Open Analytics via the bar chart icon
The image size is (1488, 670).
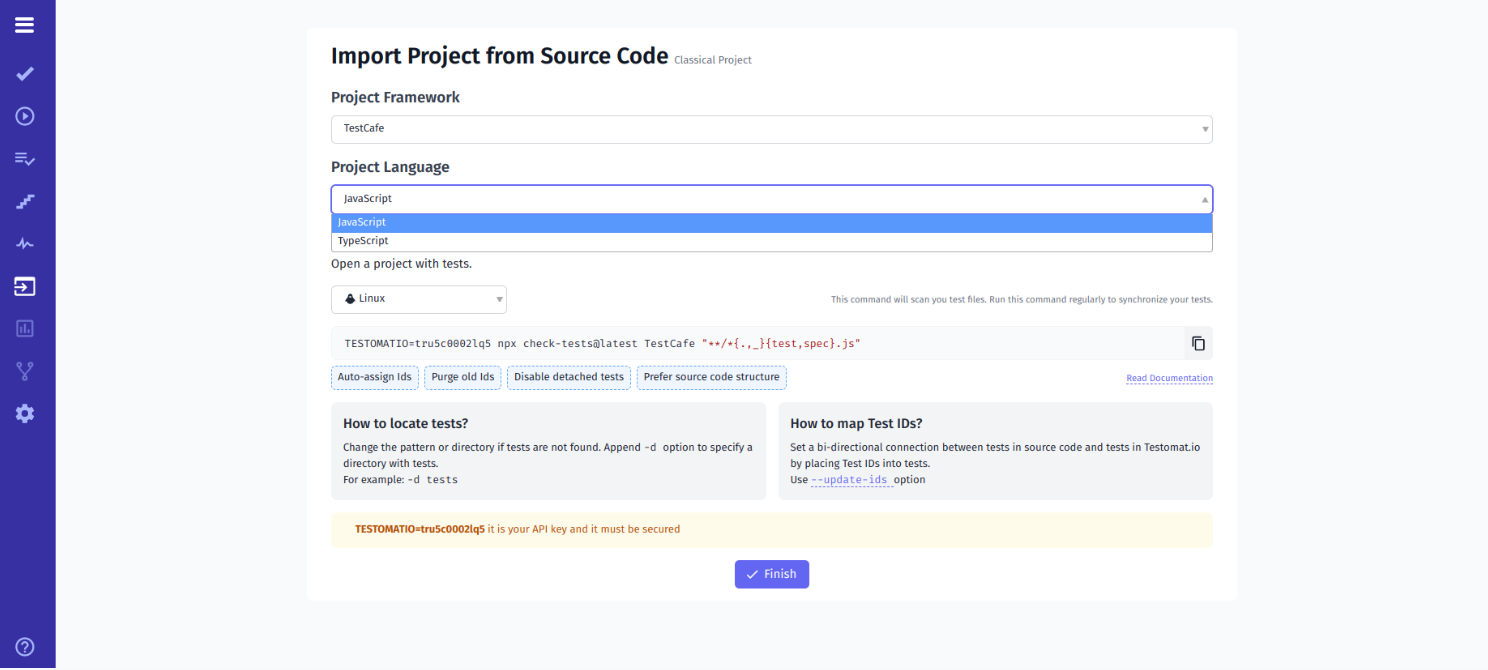(24, 328)
